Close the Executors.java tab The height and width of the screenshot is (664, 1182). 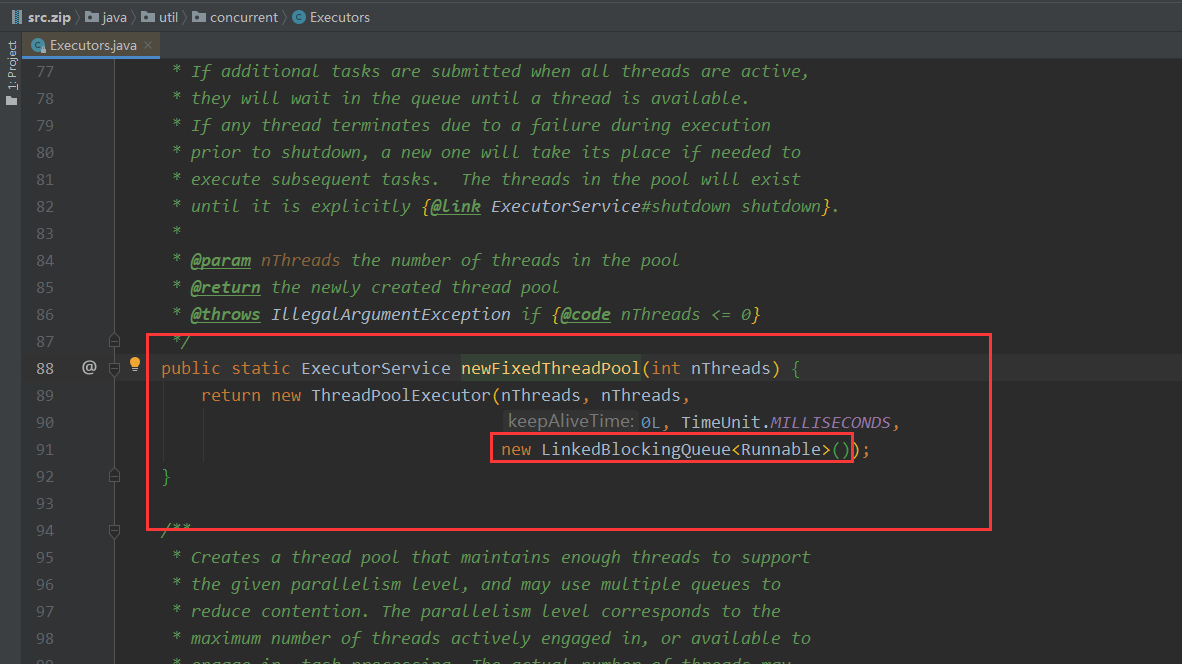point(149,45)
